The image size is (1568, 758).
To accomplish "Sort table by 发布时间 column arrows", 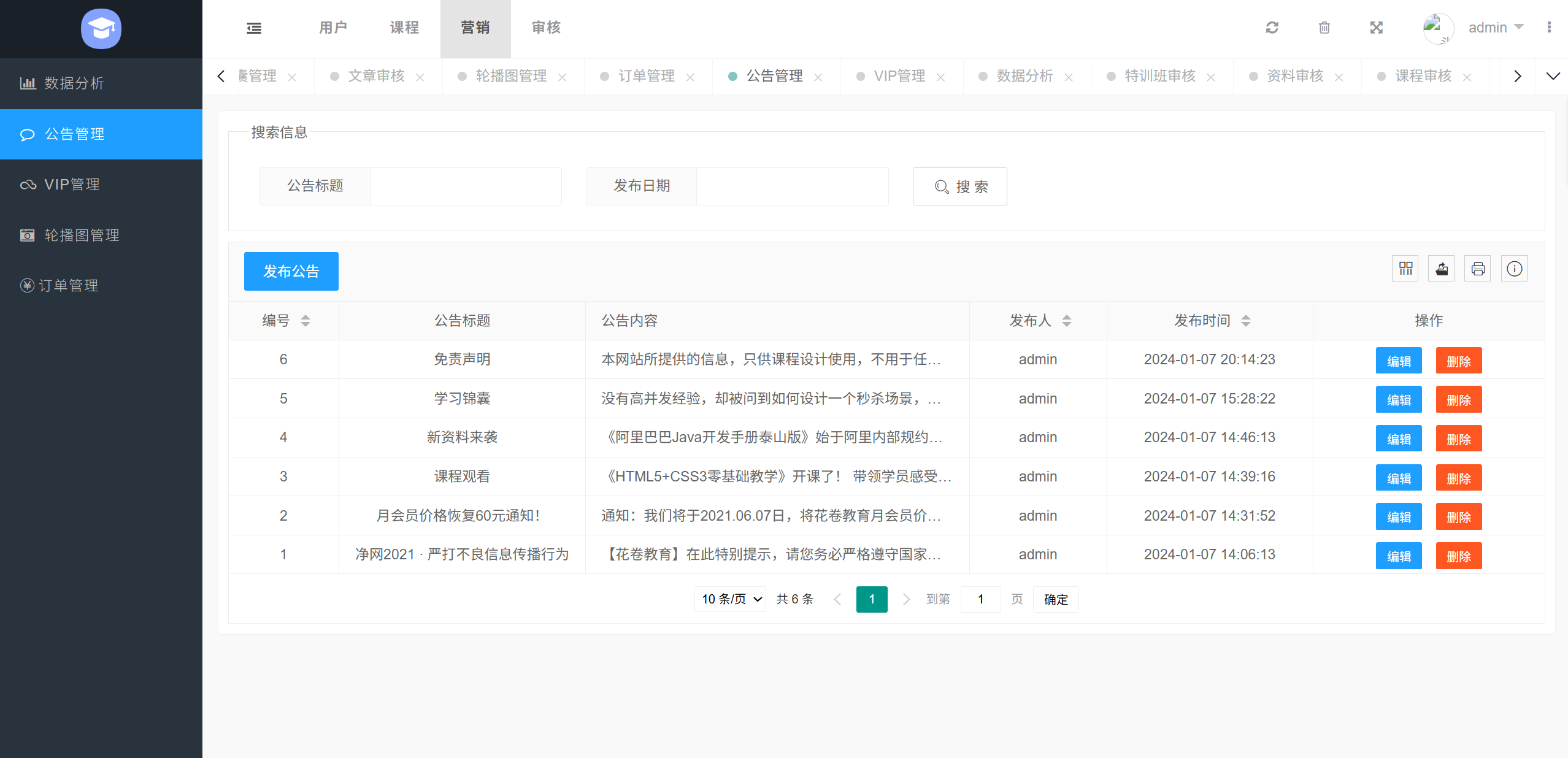I will coord(1245,321).
